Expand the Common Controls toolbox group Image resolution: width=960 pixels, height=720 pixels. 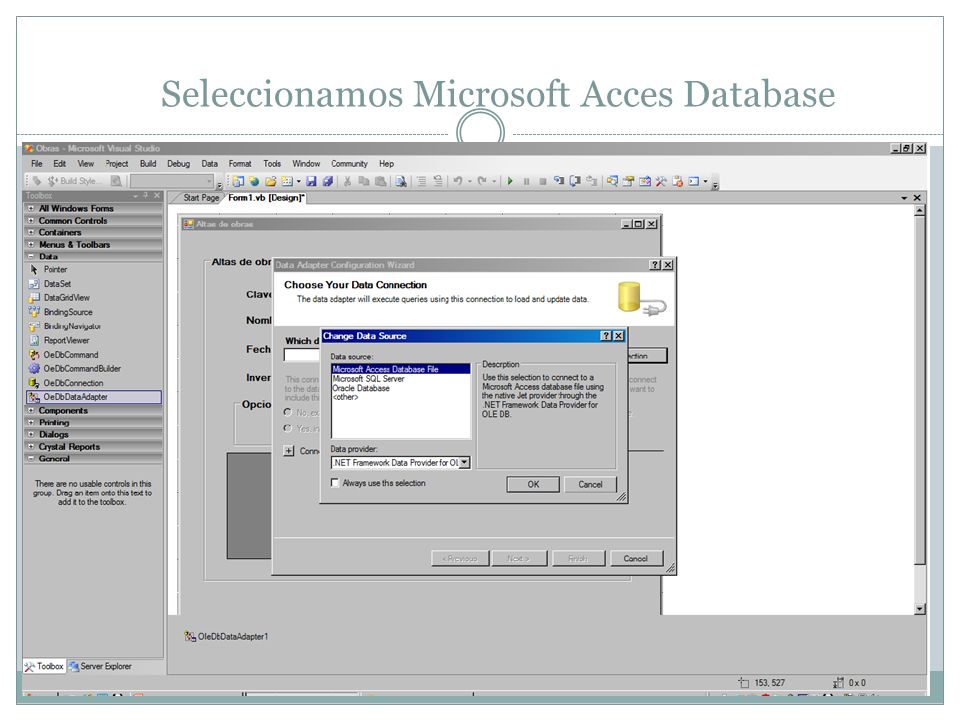point(31,220)
